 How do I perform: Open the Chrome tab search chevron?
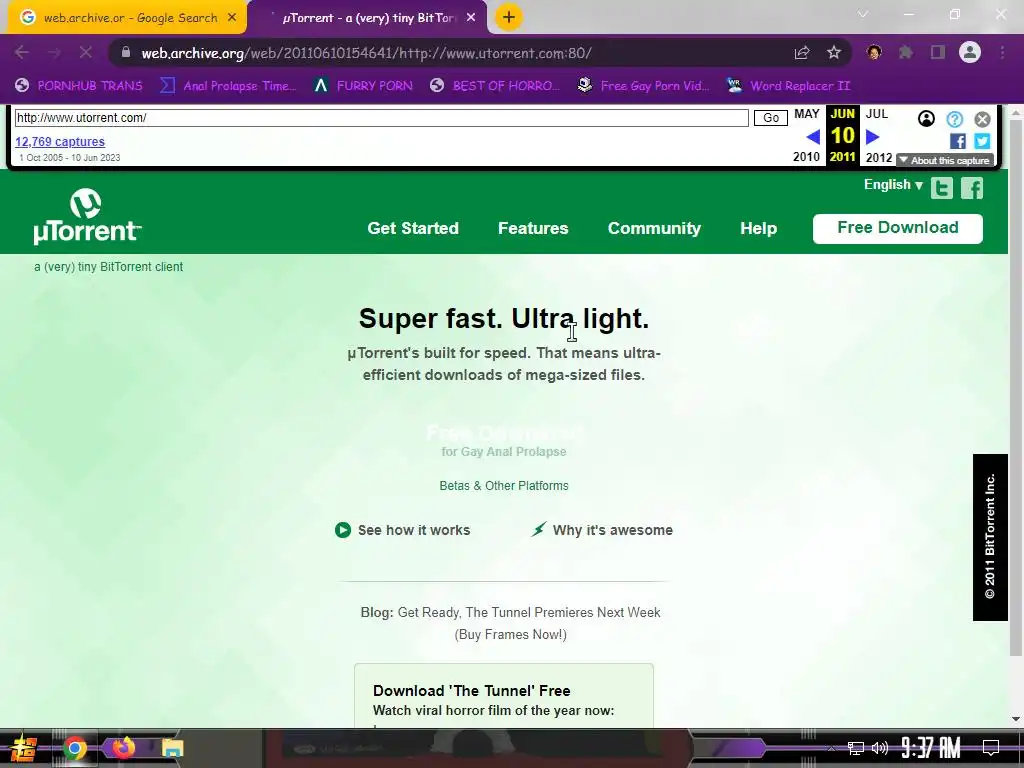pos(863,14)
